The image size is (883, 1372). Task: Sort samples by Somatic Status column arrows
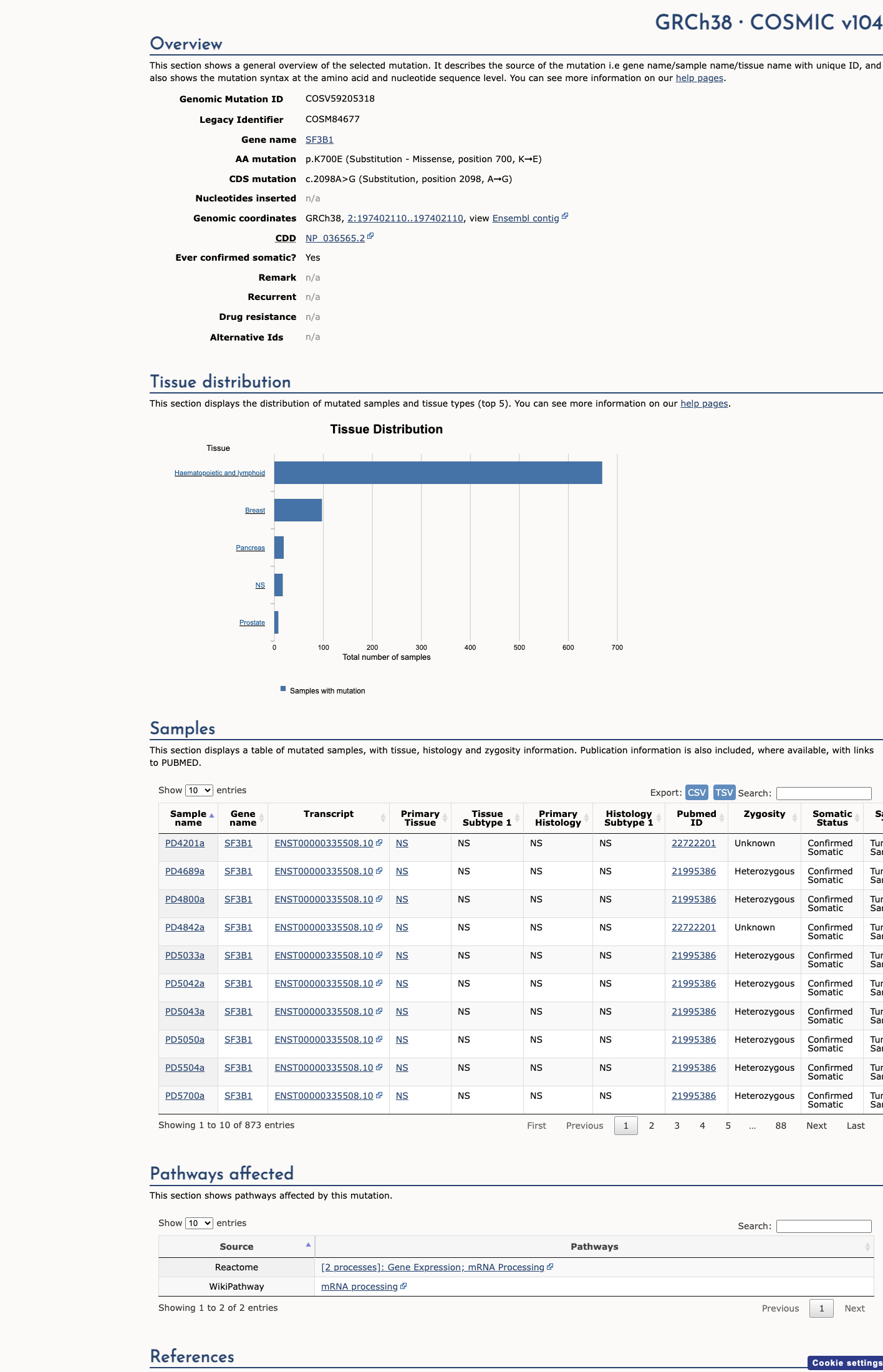[857, 818]
